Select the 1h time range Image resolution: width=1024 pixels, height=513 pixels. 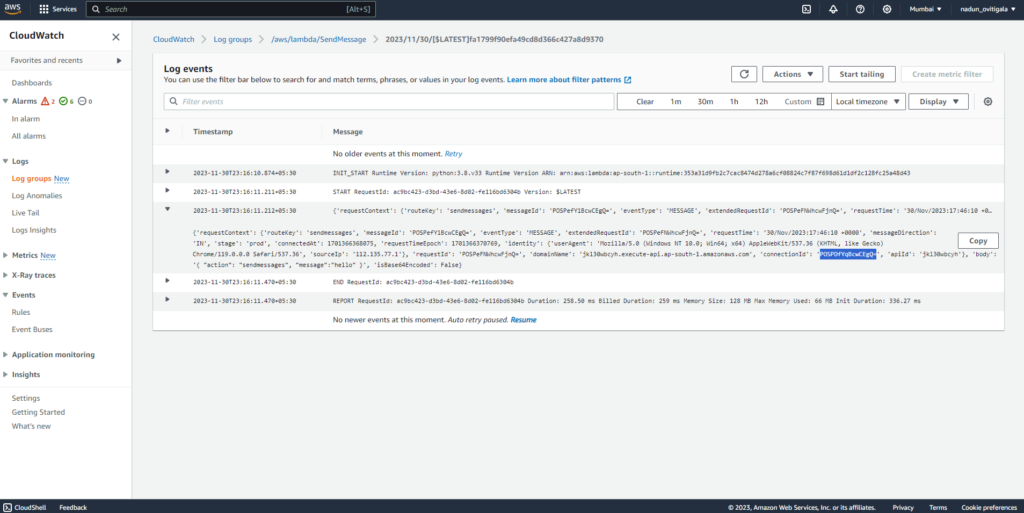(734, 102)
